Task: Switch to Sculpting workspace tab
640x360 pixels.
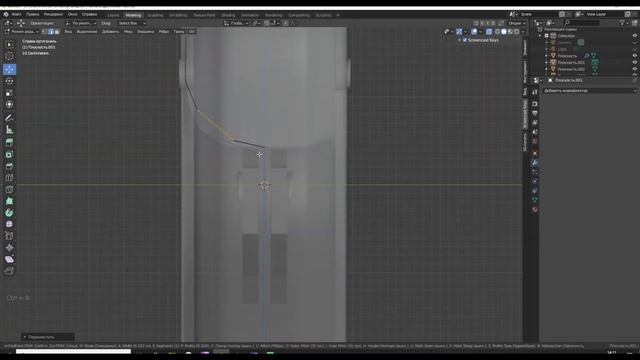Action: coord(155,15)
